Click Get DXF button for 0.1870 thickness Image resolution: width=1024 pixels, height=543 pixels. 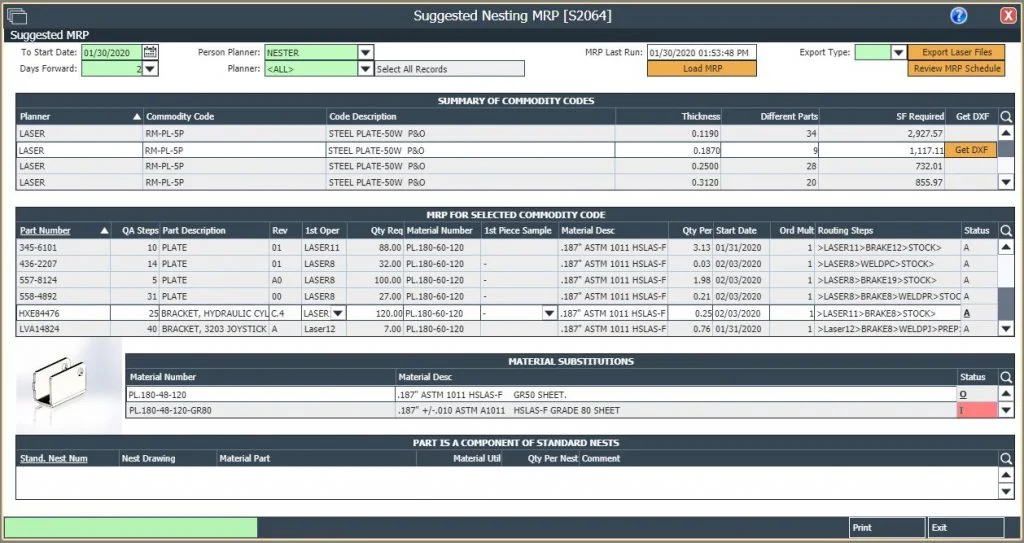click(971, 149)
